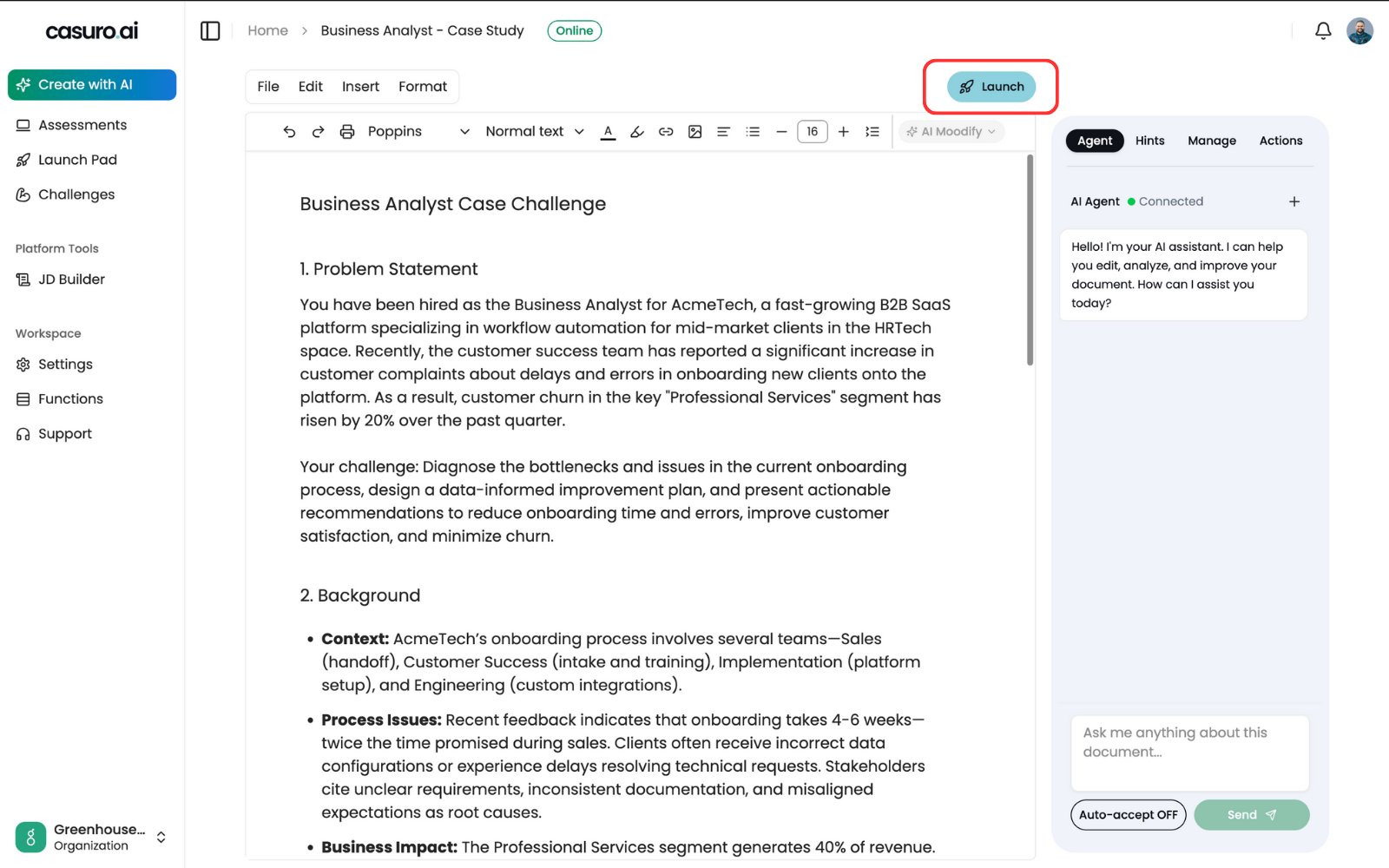Click the AI assistant greeting message

coord(1183,275)
